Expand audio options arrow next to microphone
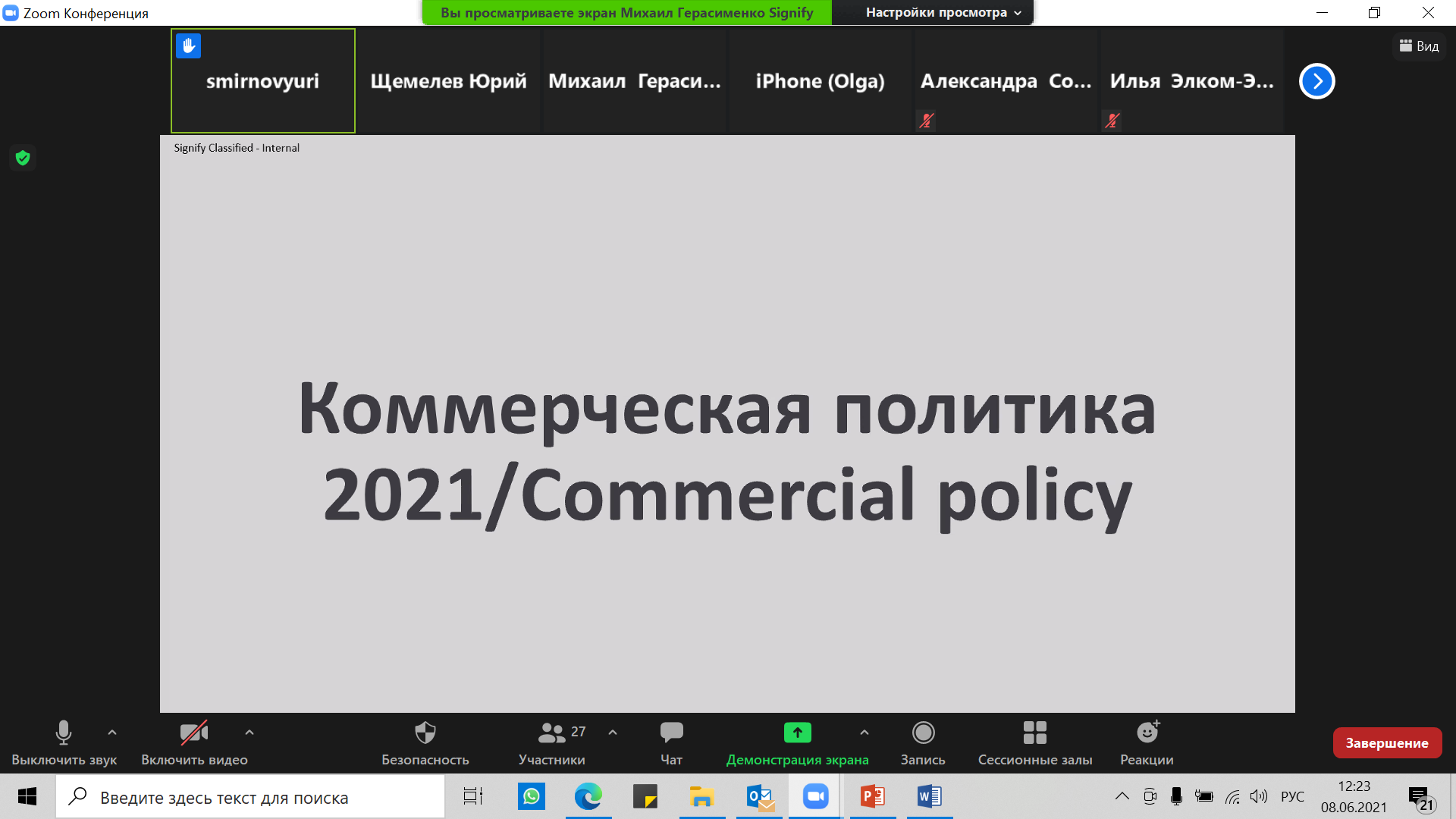The height and width of the screenshot is (819, 1456). coord(112,733)
